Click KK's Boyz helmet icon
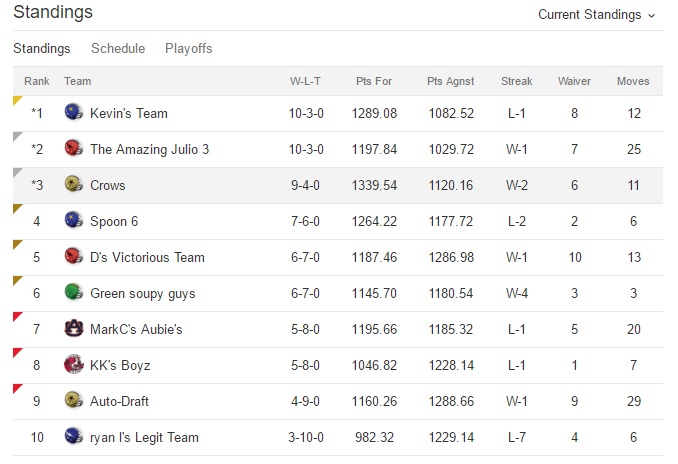This screenshot has width=678, height=464. (x=73, y=365)
